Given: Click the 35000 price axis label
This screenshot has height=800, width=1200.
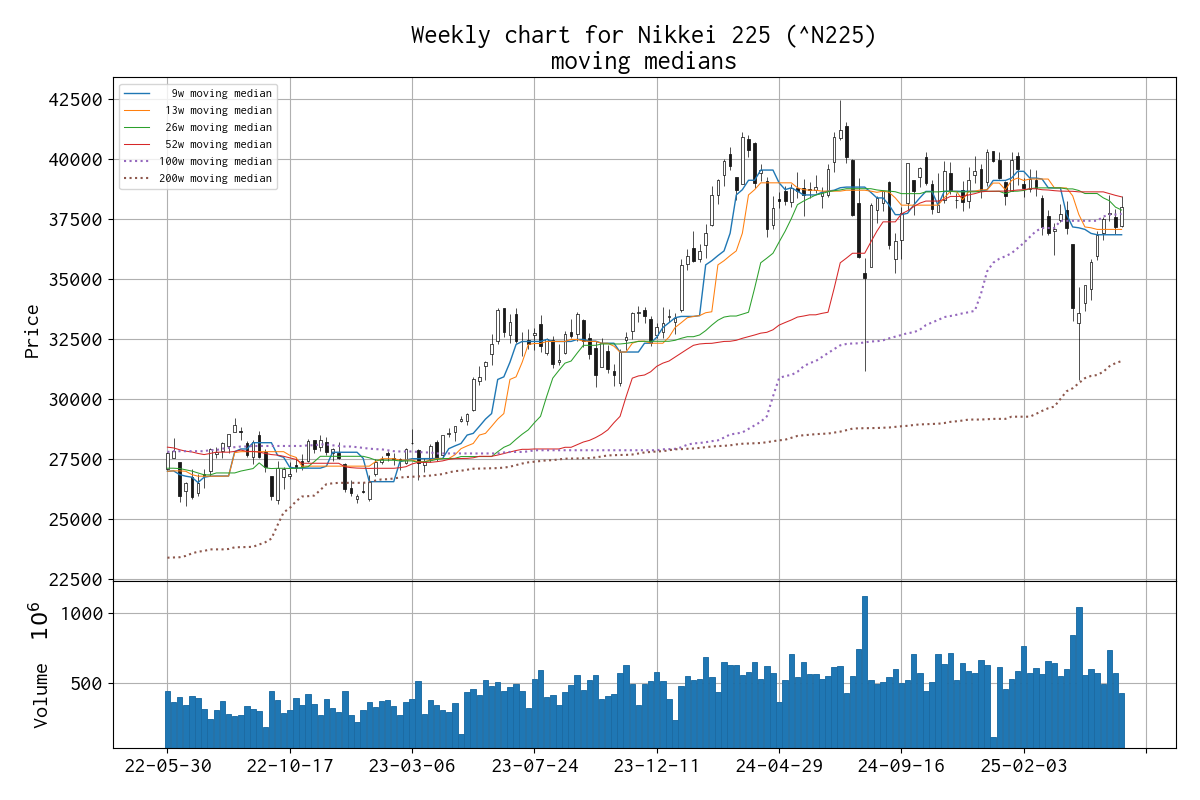Looking at the screenshot, I should click(x=76, y=280).
